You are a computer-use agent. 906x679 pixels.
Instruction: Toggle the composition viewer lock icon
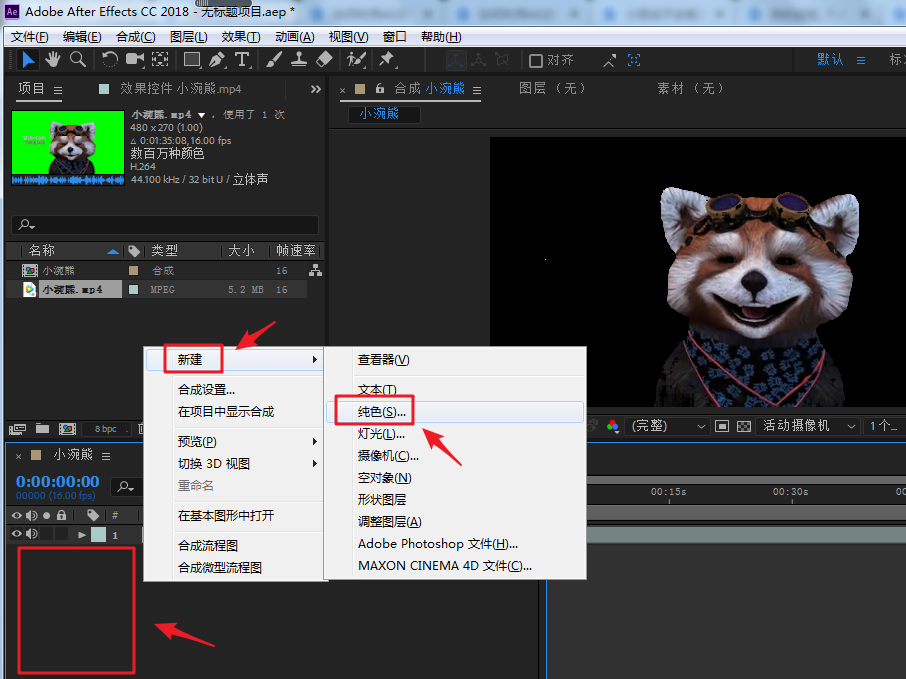[x=380, y=88]
